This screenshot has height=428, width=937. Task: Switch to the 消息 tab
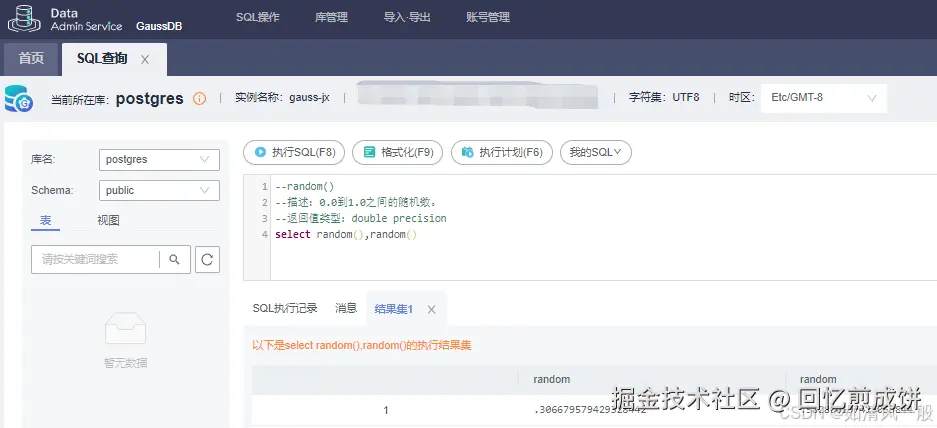pyautogui.click(x=346, y=308)
